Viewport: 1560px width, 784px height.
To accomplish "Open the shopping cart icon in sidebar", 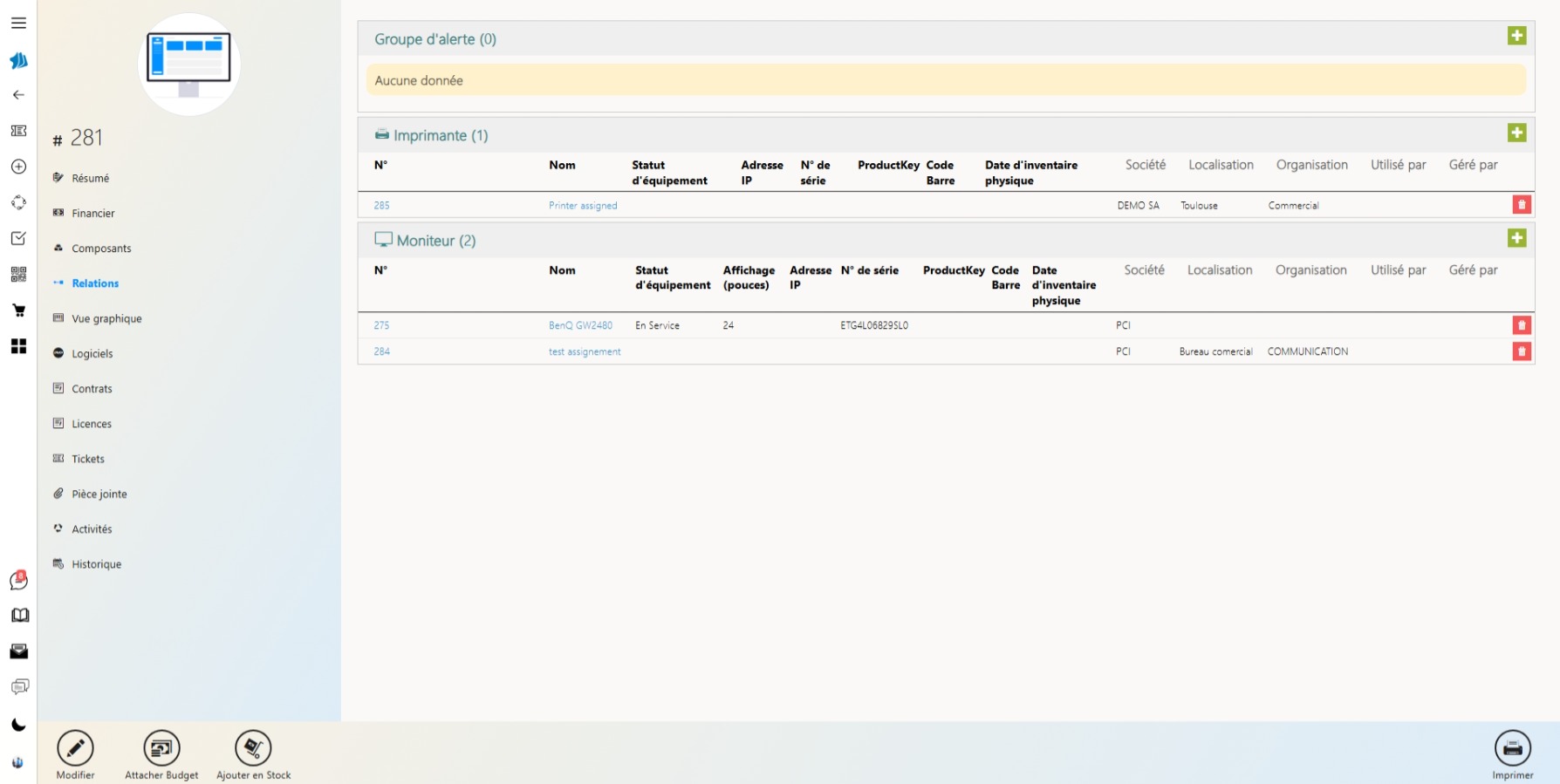I will [x=18, y=310].
